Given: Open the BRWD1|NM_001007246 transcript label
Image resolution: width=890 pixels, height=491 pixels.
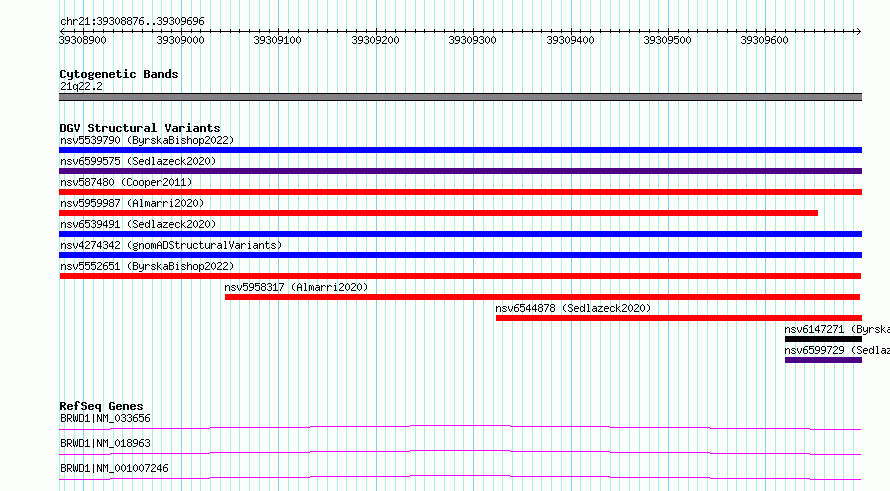Looking at the screenshot, I should [114, 468].
